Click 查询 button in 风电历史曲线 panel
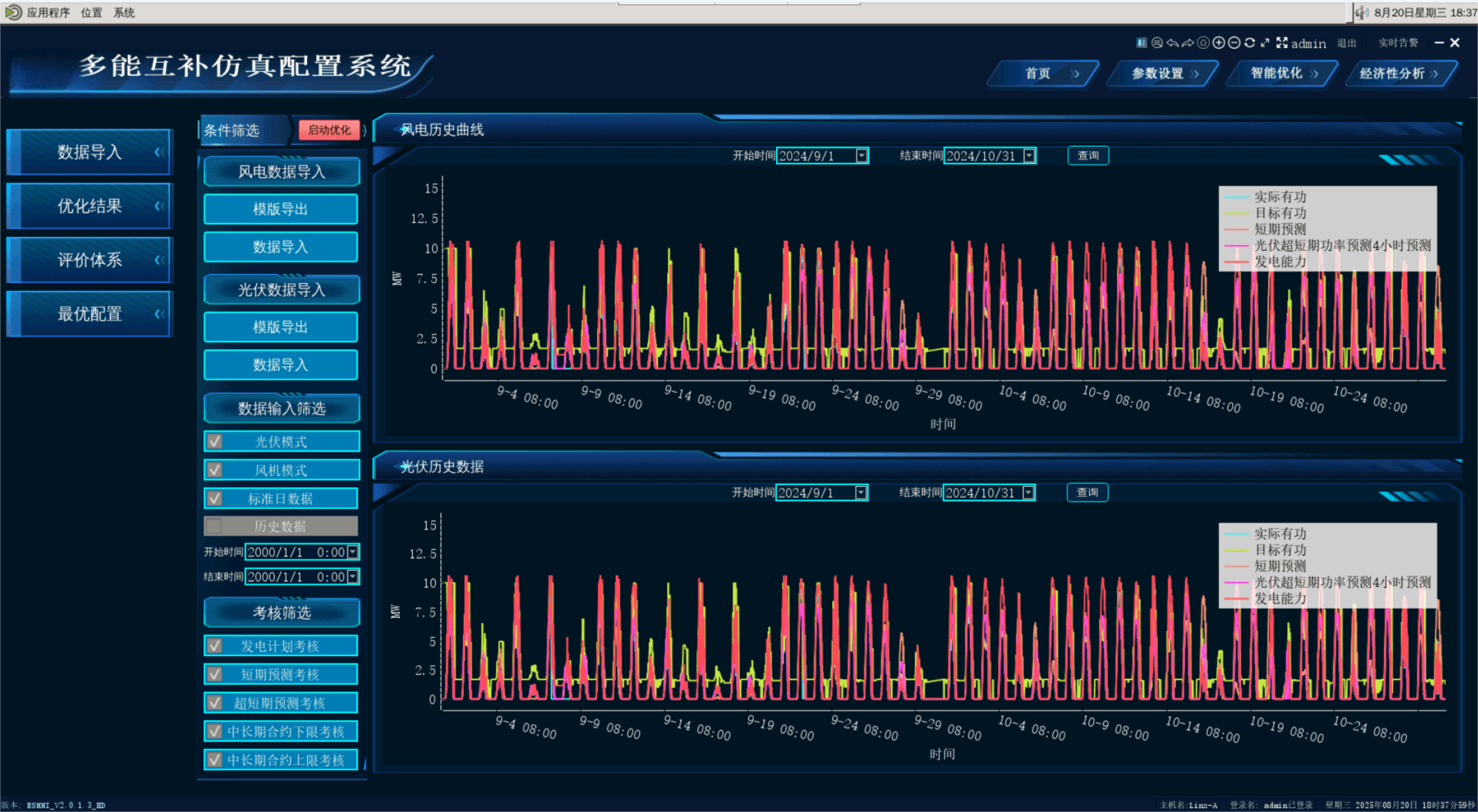The height and width of the screenshot is (812, 1478). [x=1087, y=156]
